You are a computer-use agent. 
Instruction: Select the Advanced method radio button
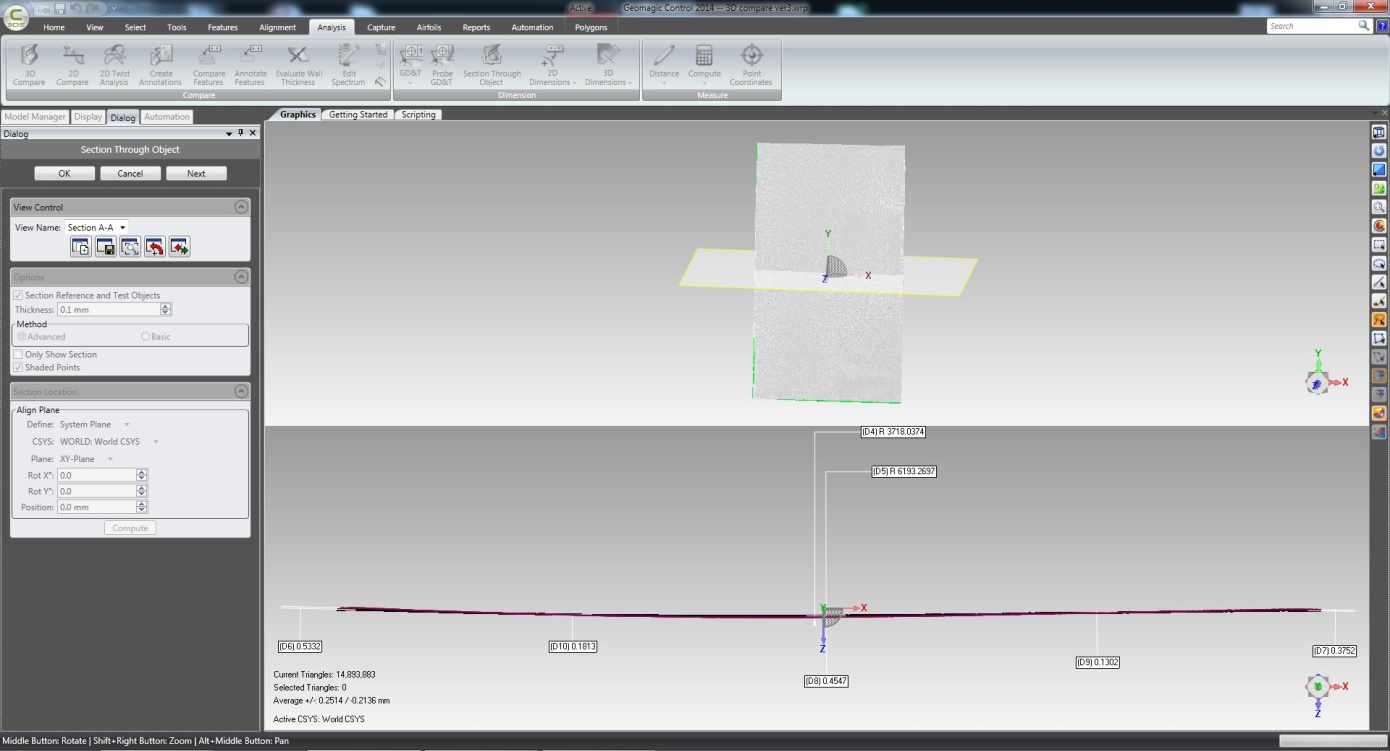click(22, 337)
